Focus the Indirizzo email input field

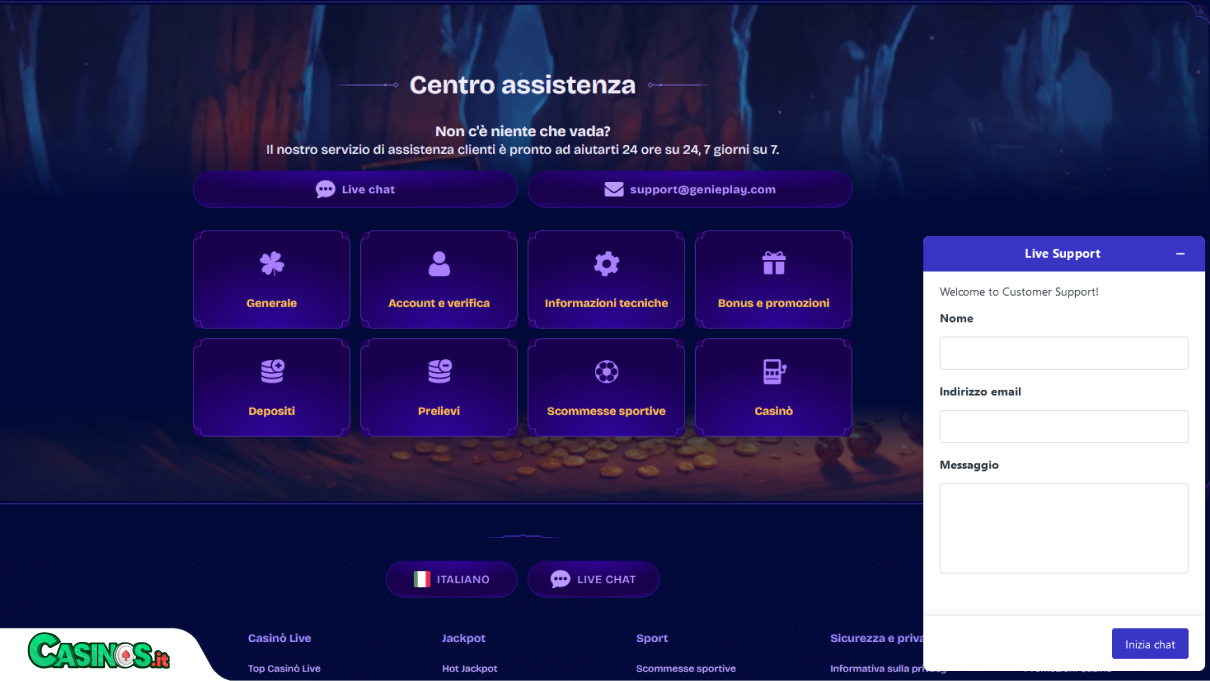pyautogui.click(x=1064, y=426)
